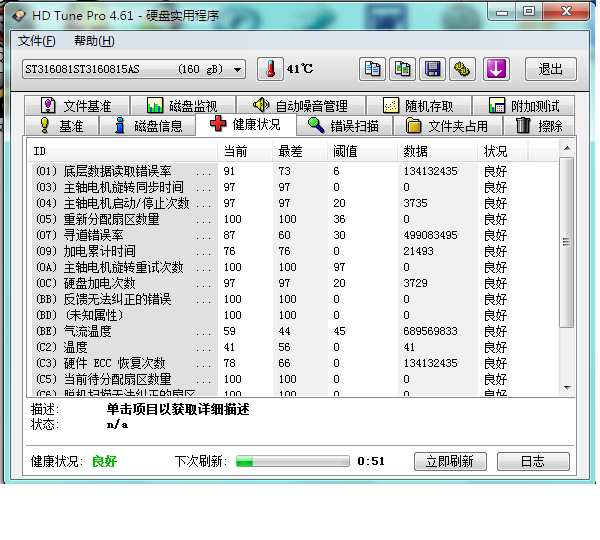The height and width of the screenshot is (540, 600).
Task: Click the scrollbar down arrow
Action: click(567, 388)
